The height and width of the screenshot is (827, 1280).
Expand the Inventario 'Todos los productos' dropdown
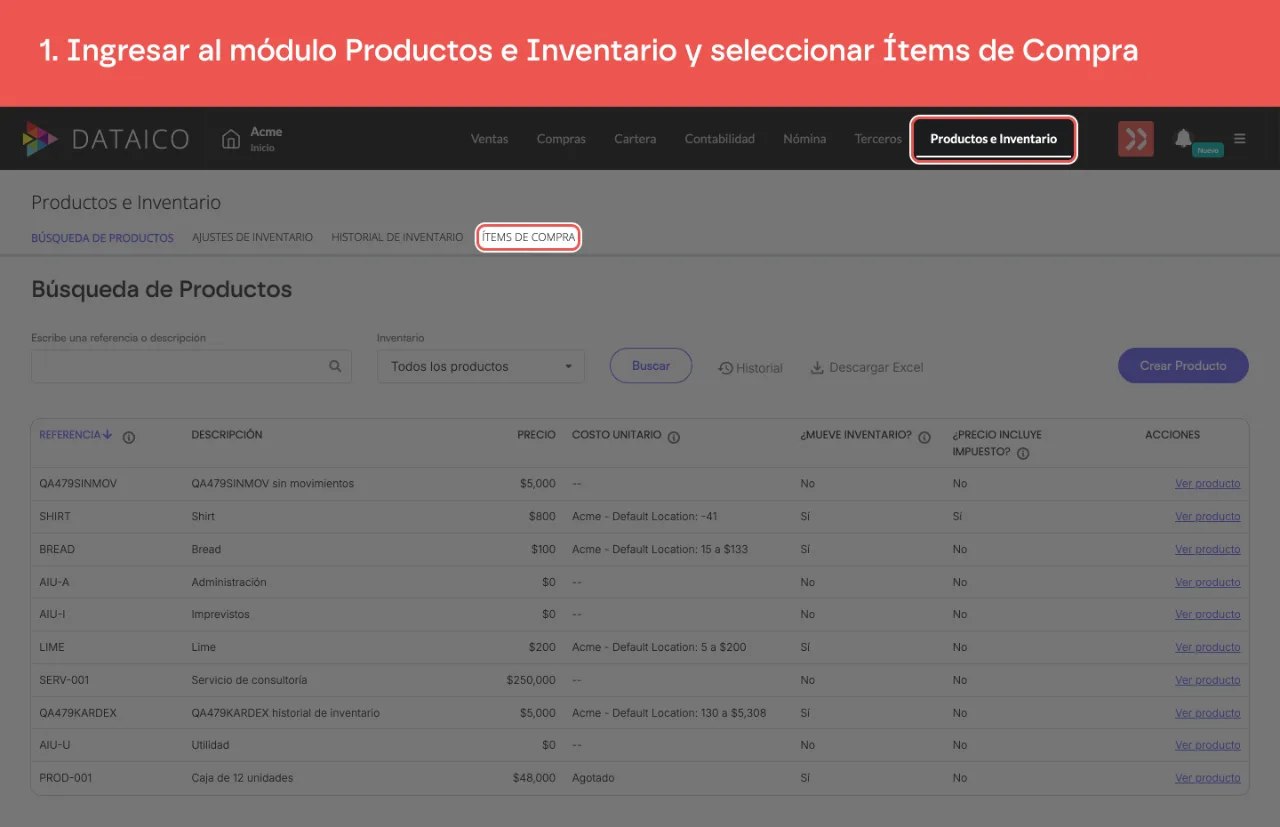click(481, 367)
